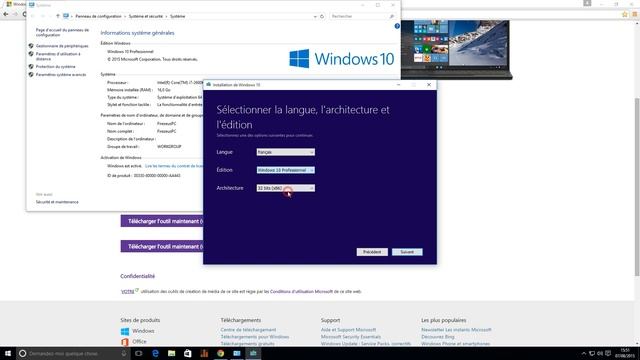Open the Windows Store taskbar icon
The width and height of the screenshot is (640, 360).
pyautogui.click(x=188, y=353)
